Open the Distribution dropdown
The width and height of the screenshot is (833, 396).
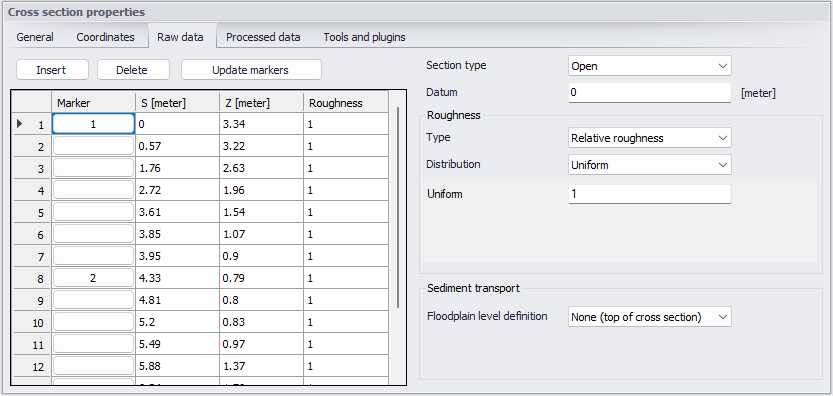[x=650, y=165]
